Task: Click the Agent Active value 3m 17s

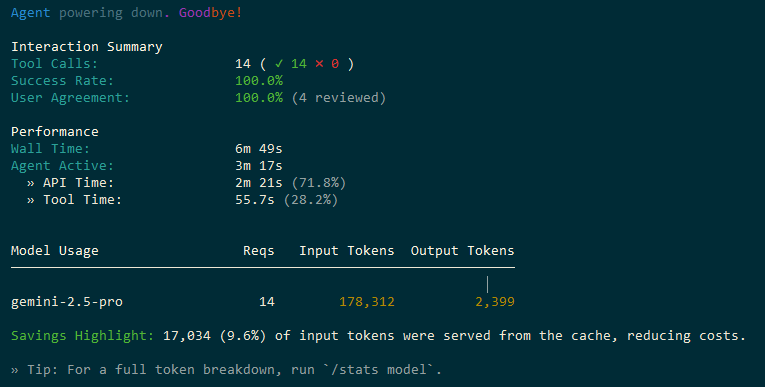Action: point(259,166)
